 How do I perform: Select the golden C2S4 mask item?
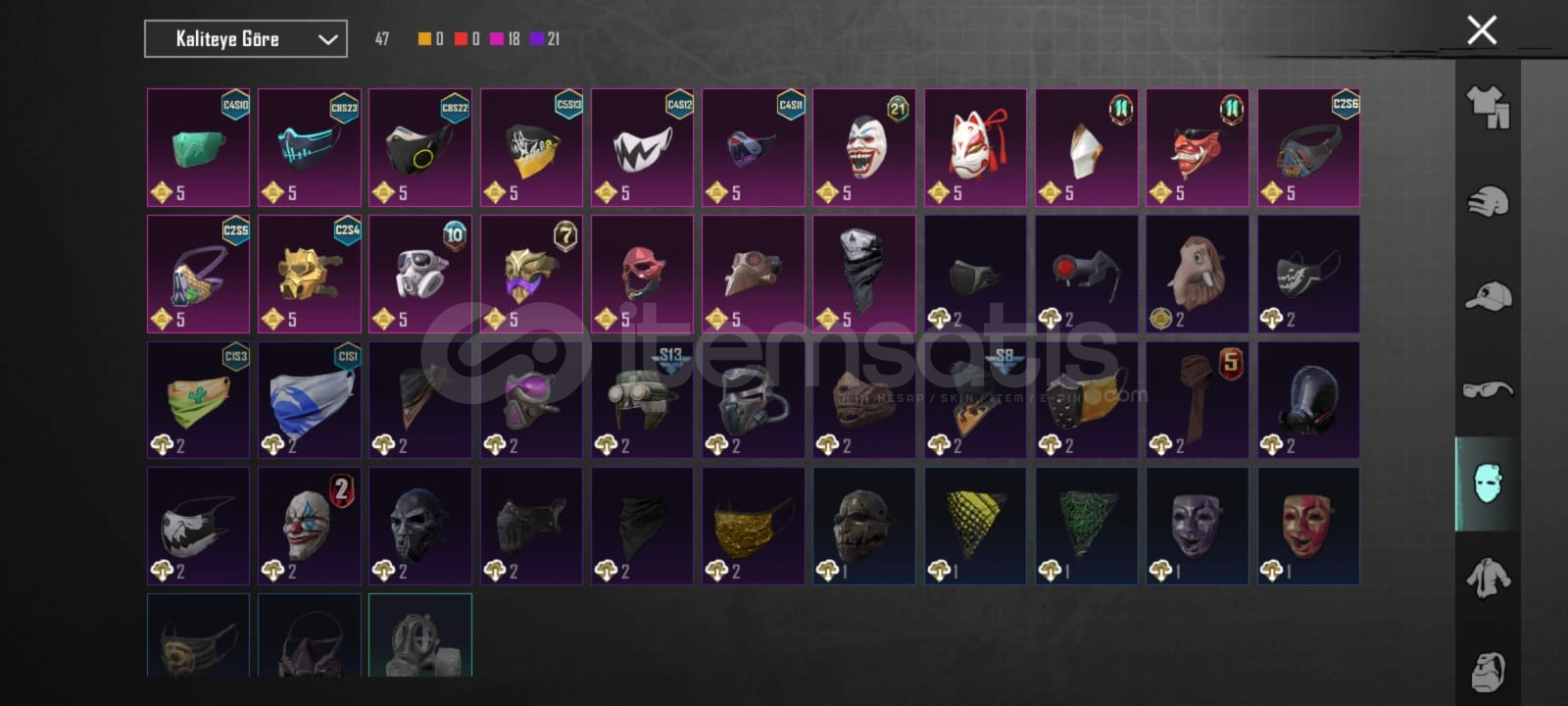tap(310, 274)
